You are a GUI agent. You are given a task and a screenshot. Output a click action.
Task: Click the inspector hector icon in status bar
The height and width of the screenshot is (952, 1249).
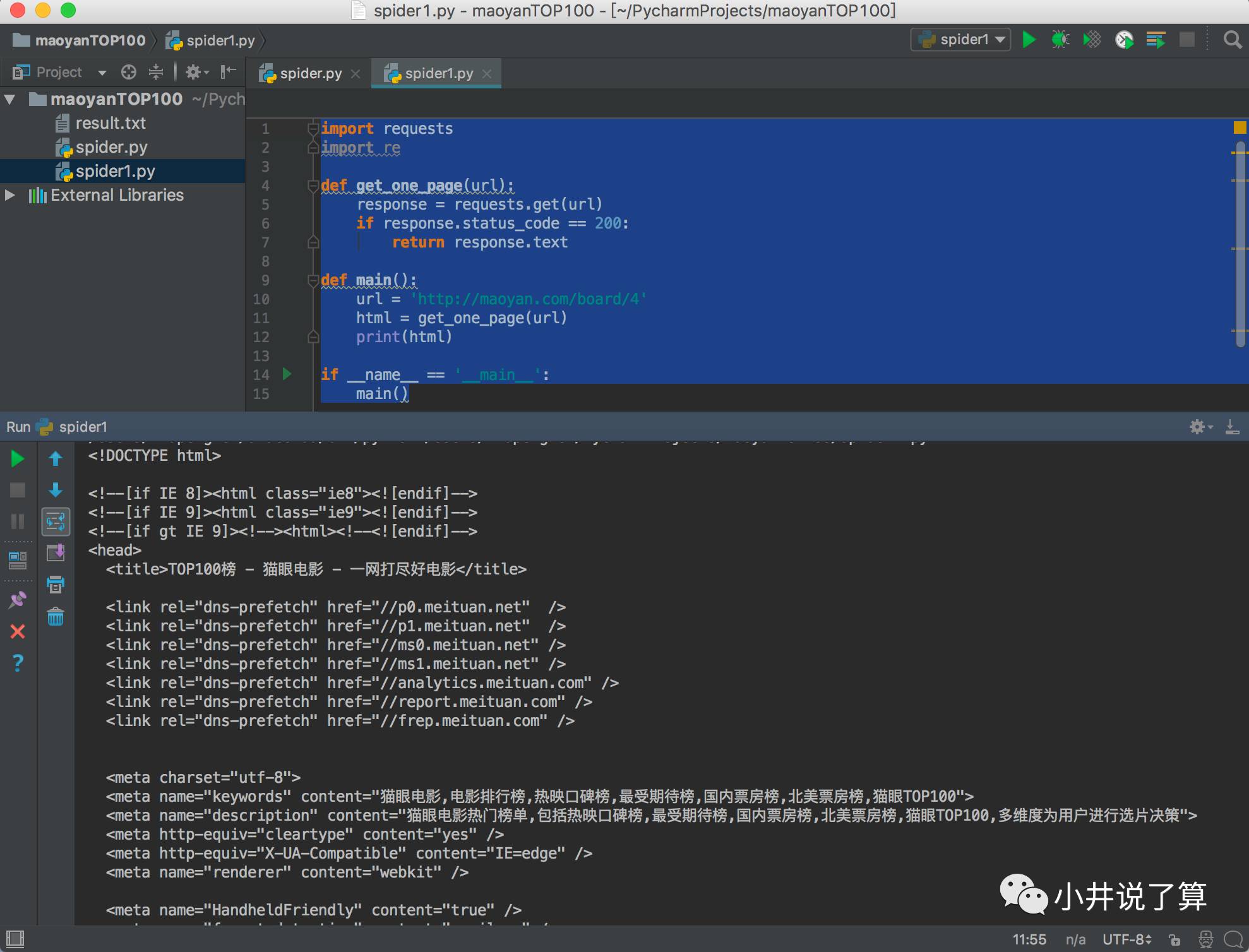click(x=1206, y=940)
